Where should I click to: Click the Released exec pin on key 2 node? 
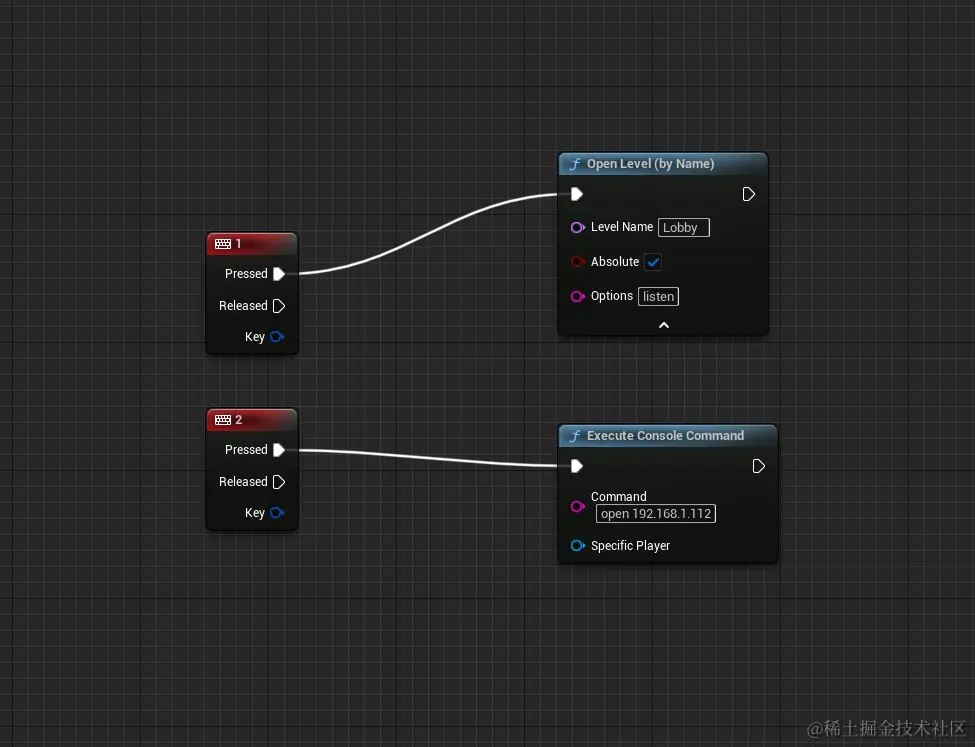tap(279, 482)
